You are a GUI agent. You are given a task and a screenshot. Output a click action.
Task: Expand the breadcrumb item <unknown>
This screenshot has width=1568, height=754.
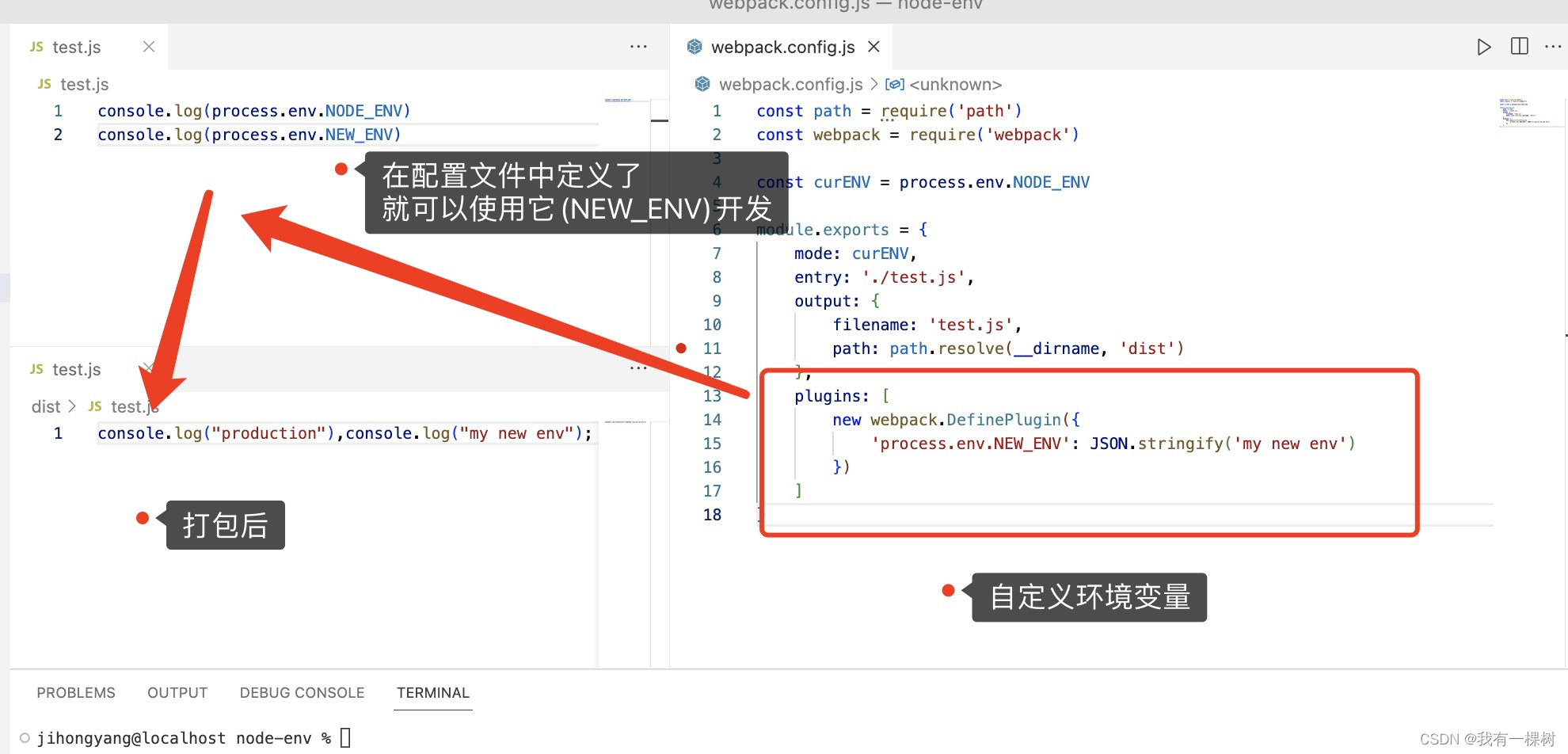[955, 84]
